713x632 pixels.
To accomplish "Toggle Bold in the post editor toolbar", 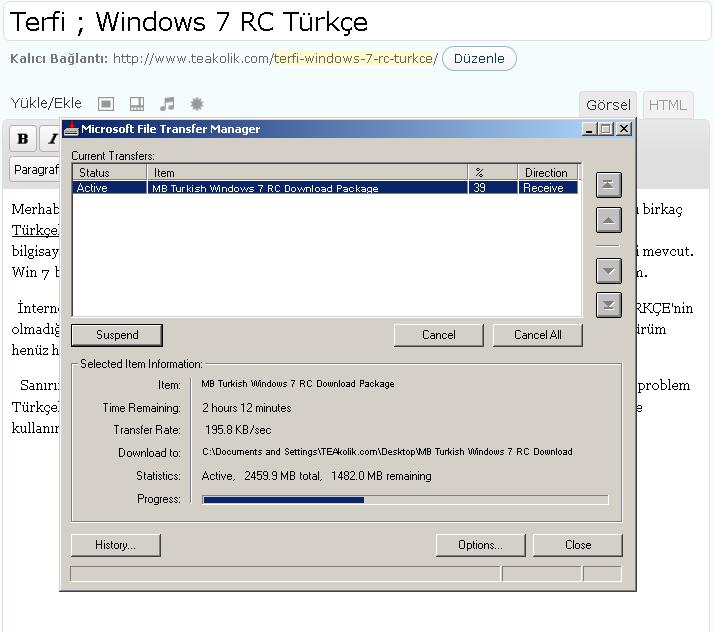I will click(x=23, y=138).
